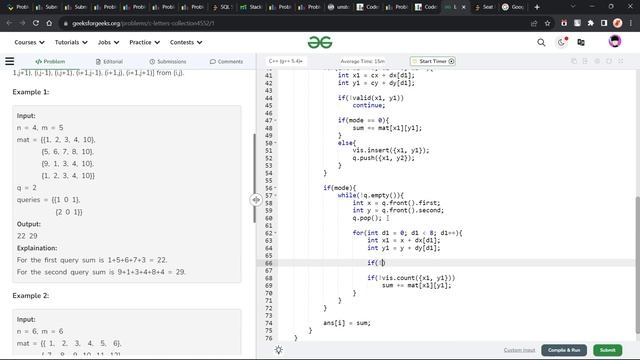Click the Start Timer button
The image size is (640, 360).
[433, 61]
